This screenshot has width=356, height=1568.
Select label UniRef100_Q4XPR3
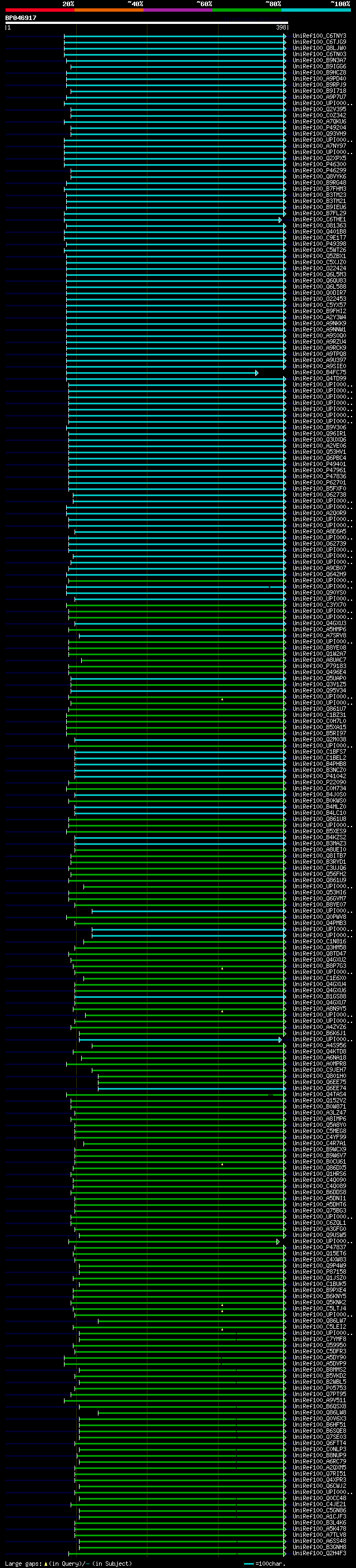(x=319, y=1479)
